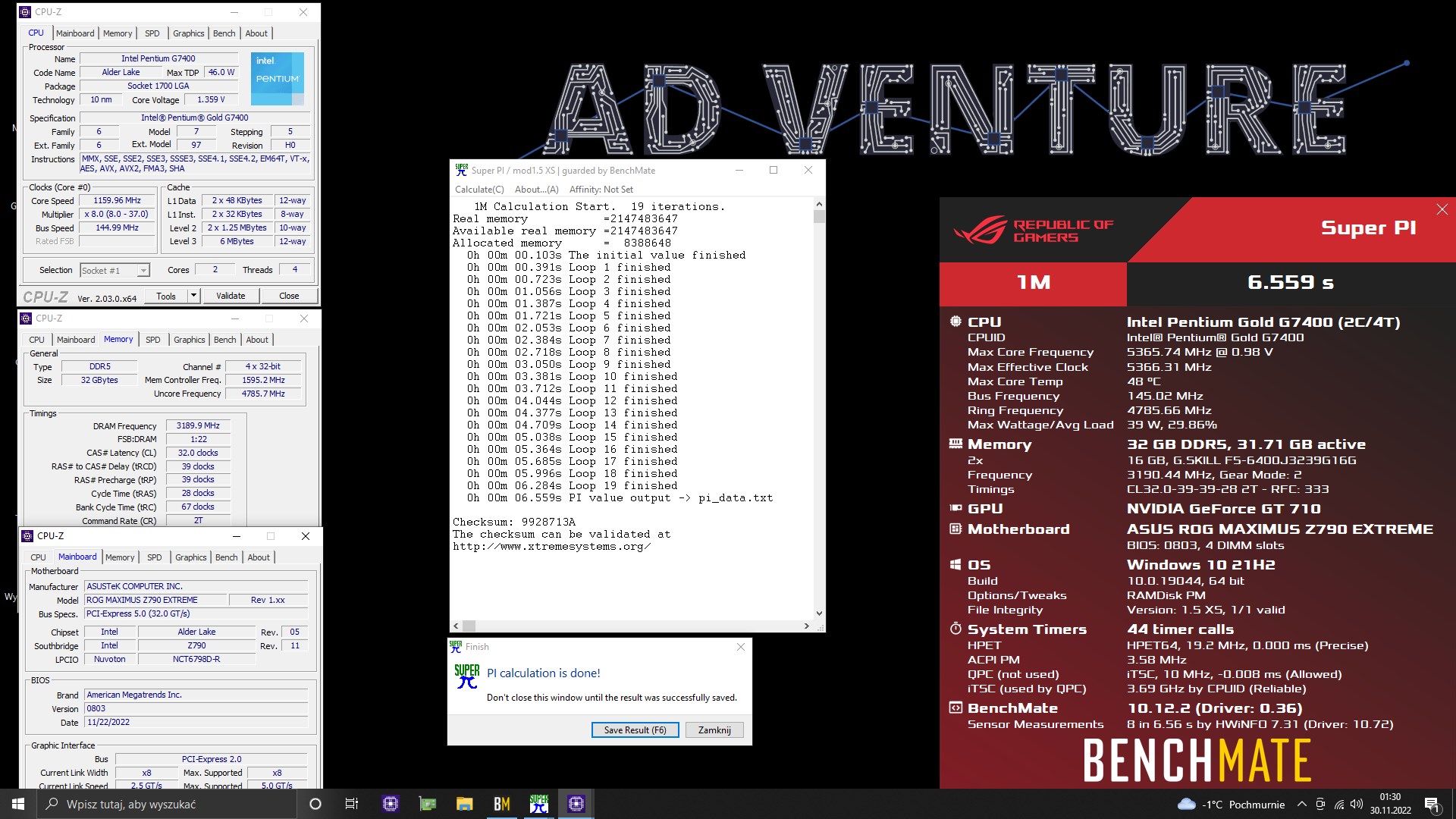Image resolution: width=1456 pixels, height=819 pixels.
Task: Open the Socket #1 selection dropdown
Action: (115, 271)
